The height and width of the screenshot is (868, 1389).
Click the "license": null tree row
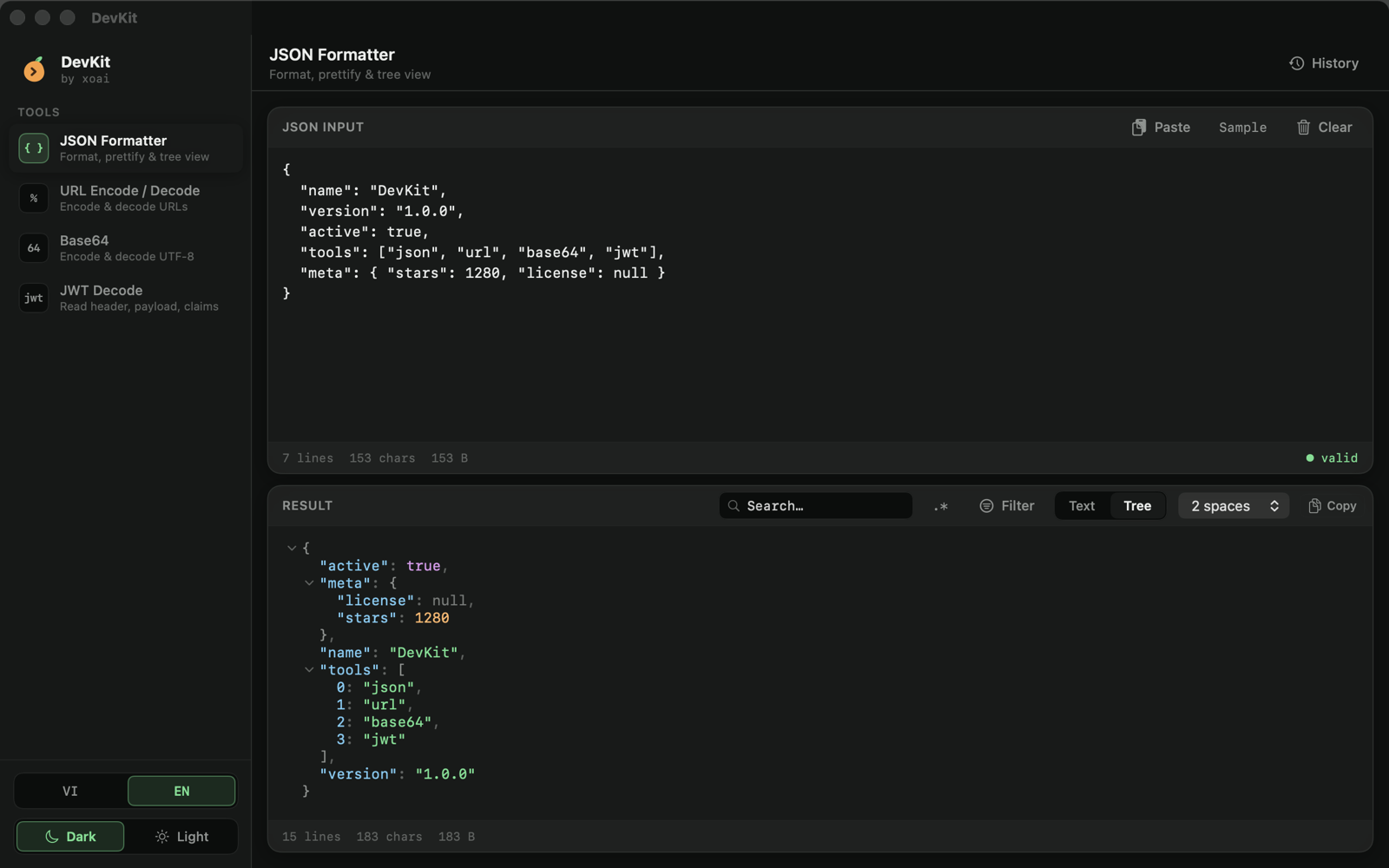coord(405,601)
